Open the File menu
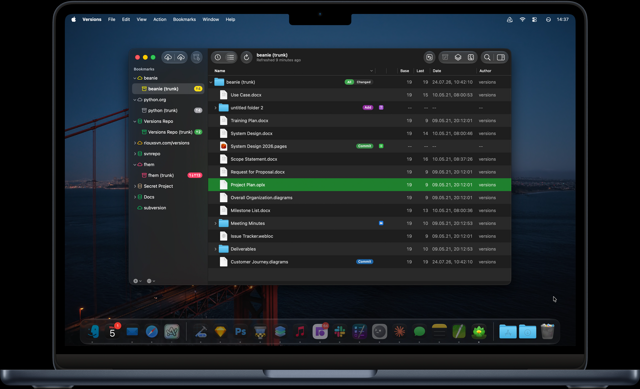640x389 pixels. click(111, 19)
